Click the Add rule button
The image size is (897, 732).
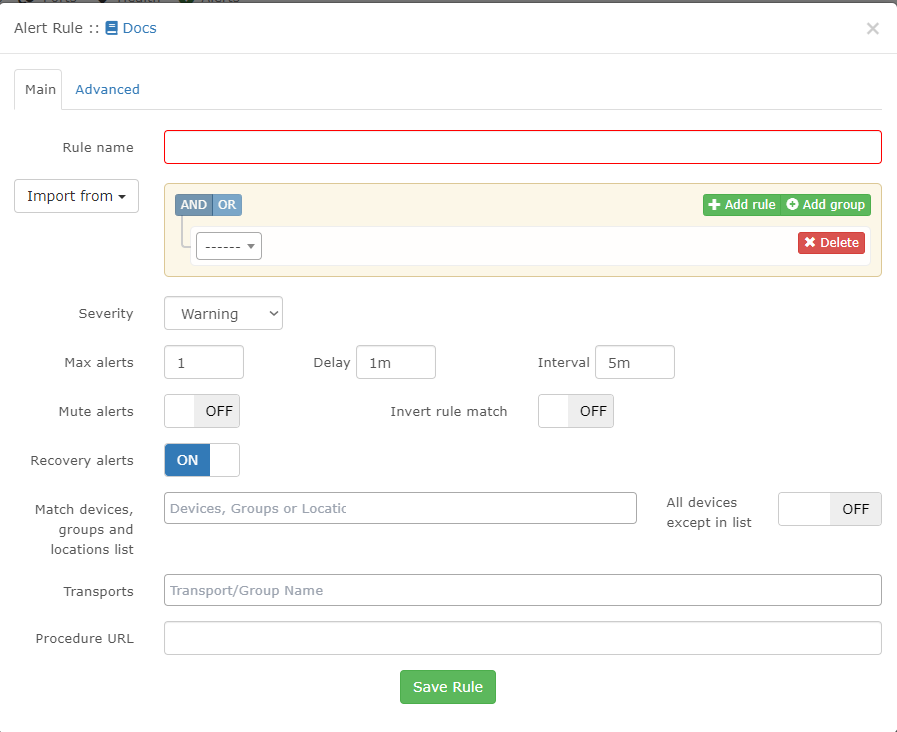point(741,205)
